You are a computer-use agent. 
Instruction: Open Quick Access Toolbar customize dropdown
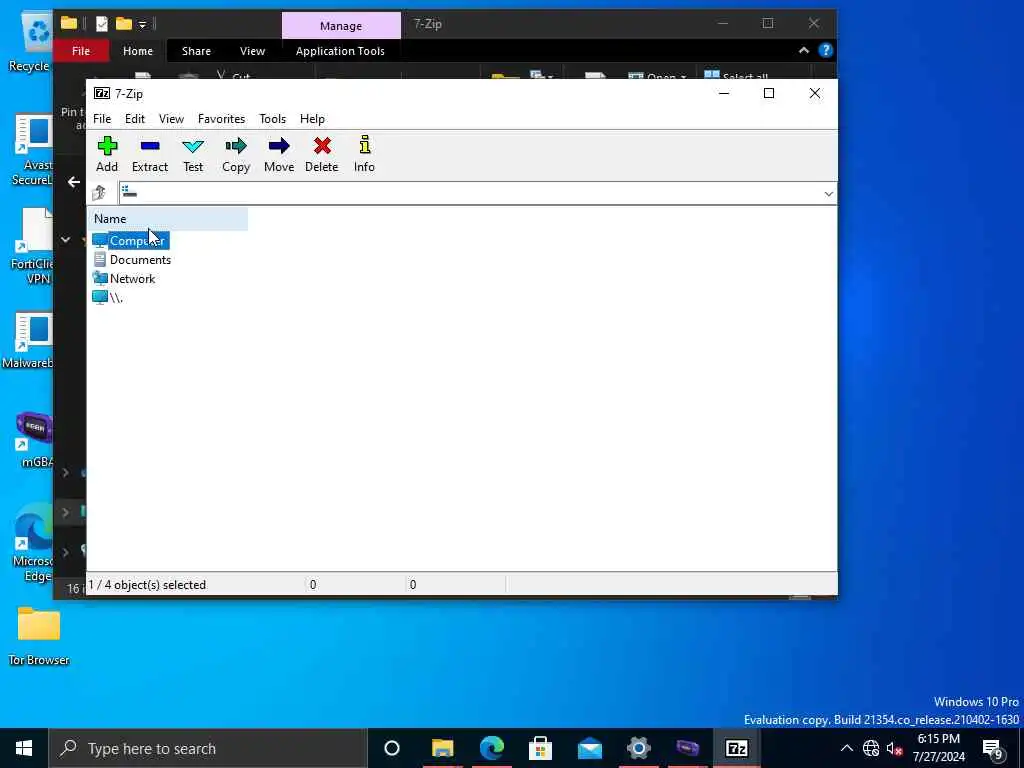(142, 25)
